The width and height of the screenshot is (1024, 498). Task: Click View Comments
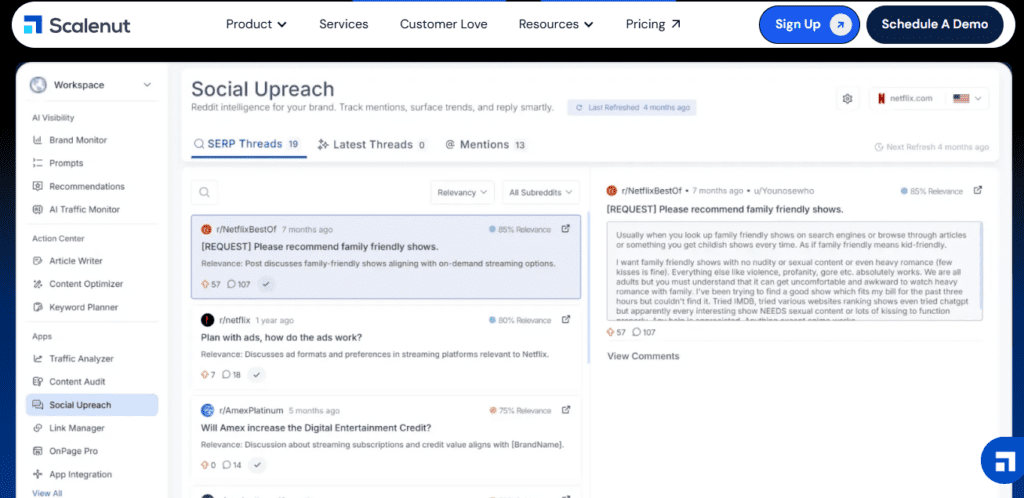point(643,356)
